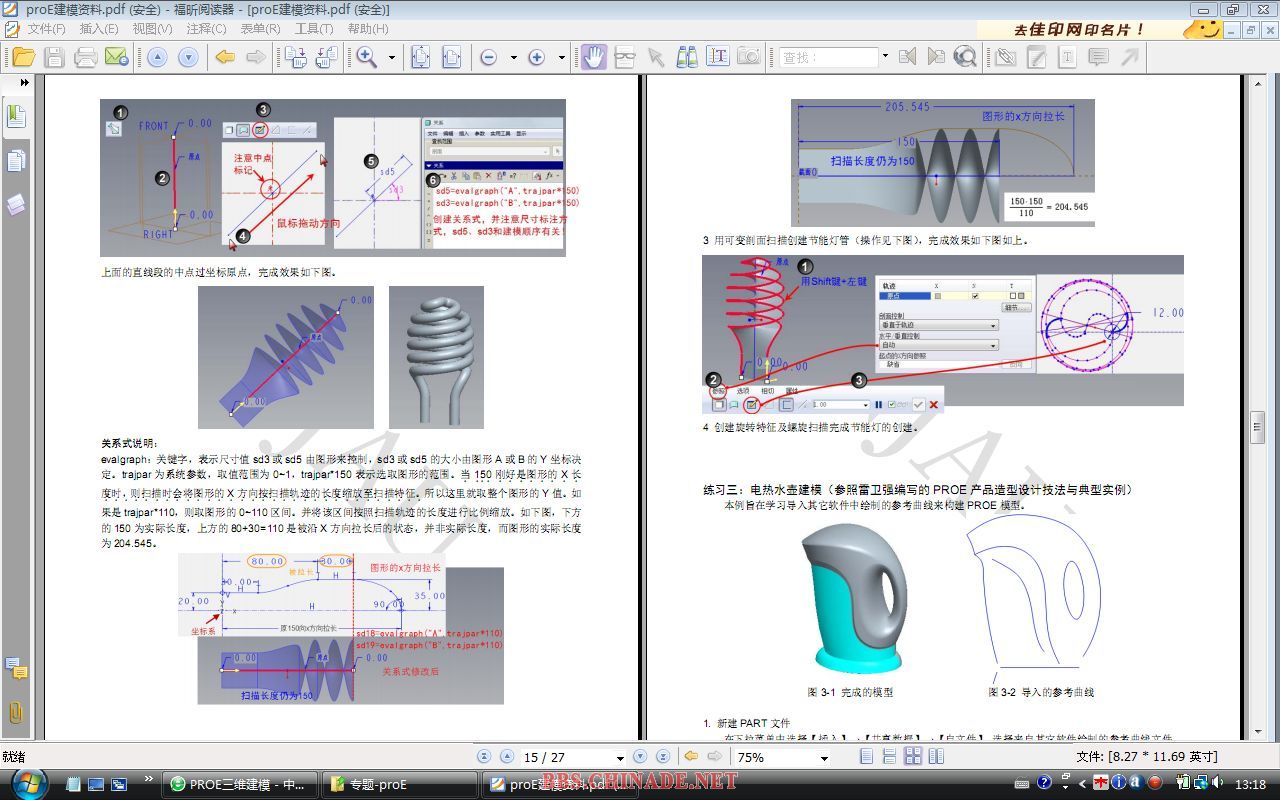Click the taskbar clock 13:18
Screen dimensions: 1280x800
(1250, 784)
